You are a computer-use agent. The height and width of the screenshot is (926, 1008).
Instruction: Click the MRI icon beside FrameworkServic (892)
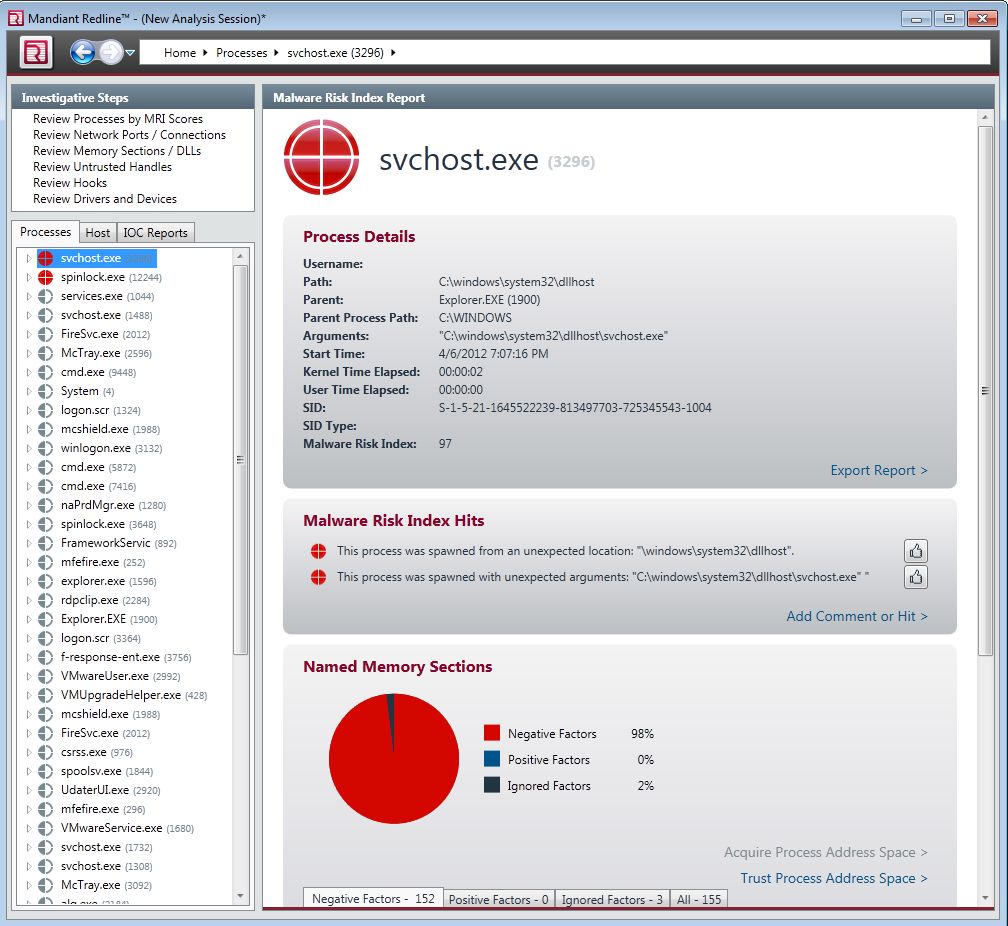click(46, 543)
